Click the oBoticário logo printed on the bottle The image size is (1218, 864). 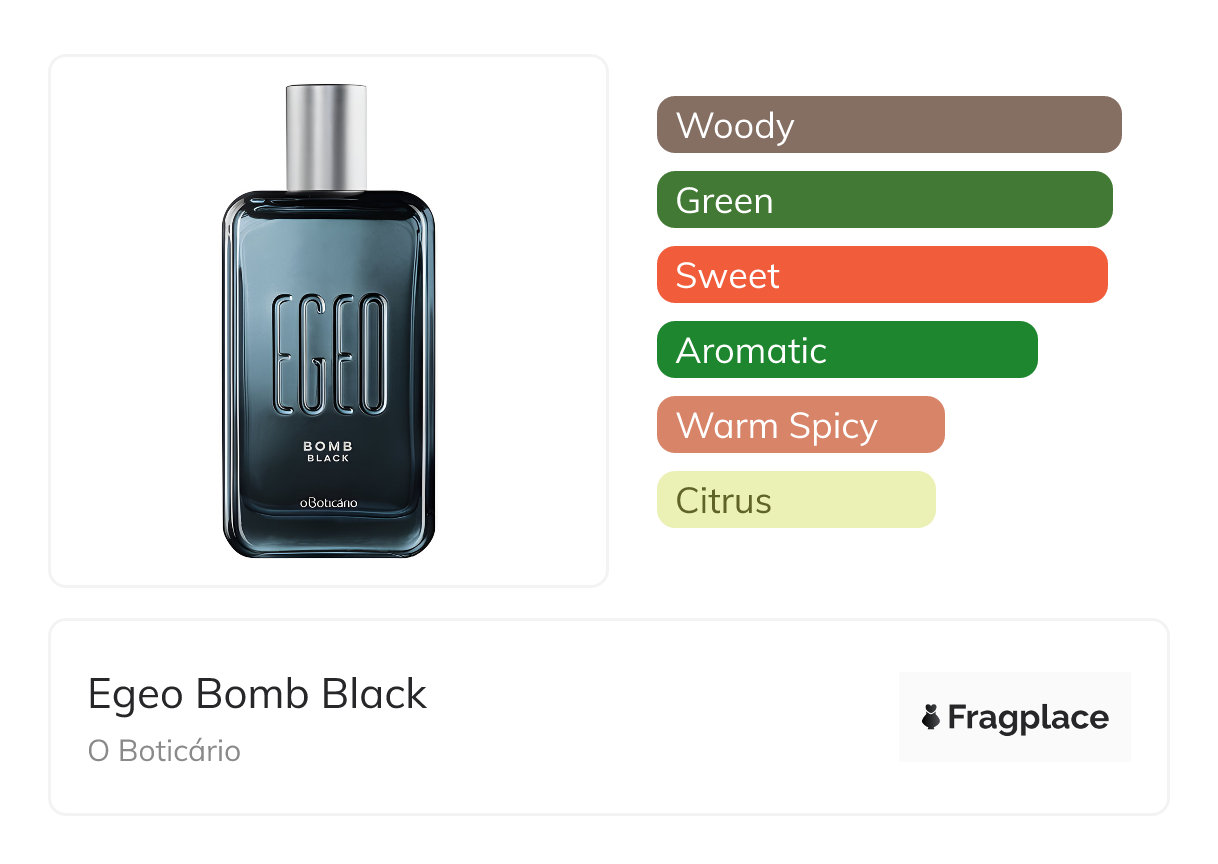tap(328, 503)
